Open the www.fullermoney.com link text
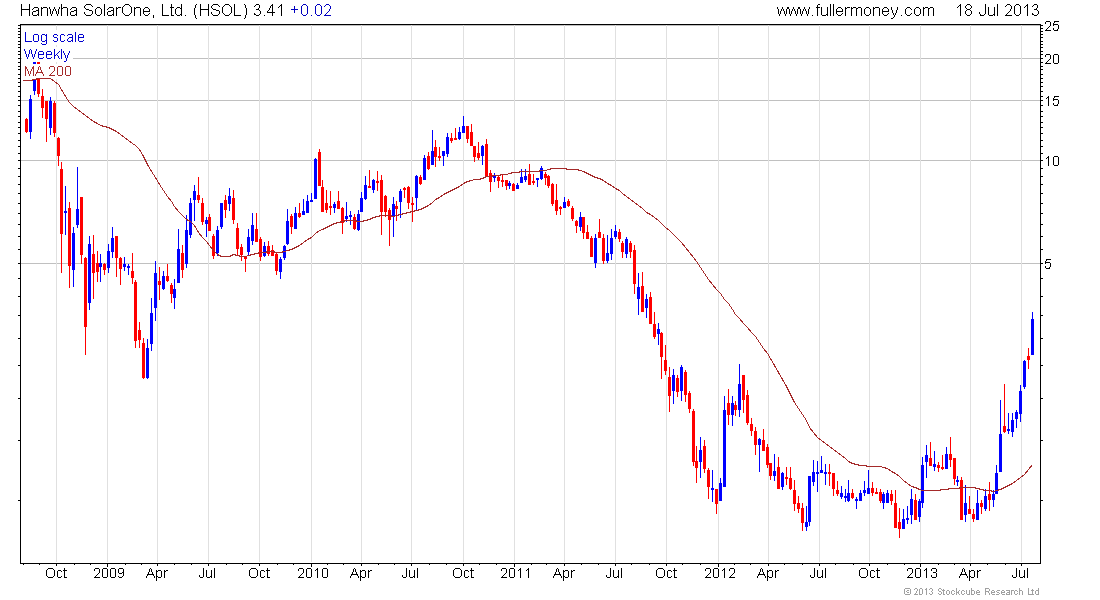Viewport: 1100px width, 600px height. tap(855, 11)
